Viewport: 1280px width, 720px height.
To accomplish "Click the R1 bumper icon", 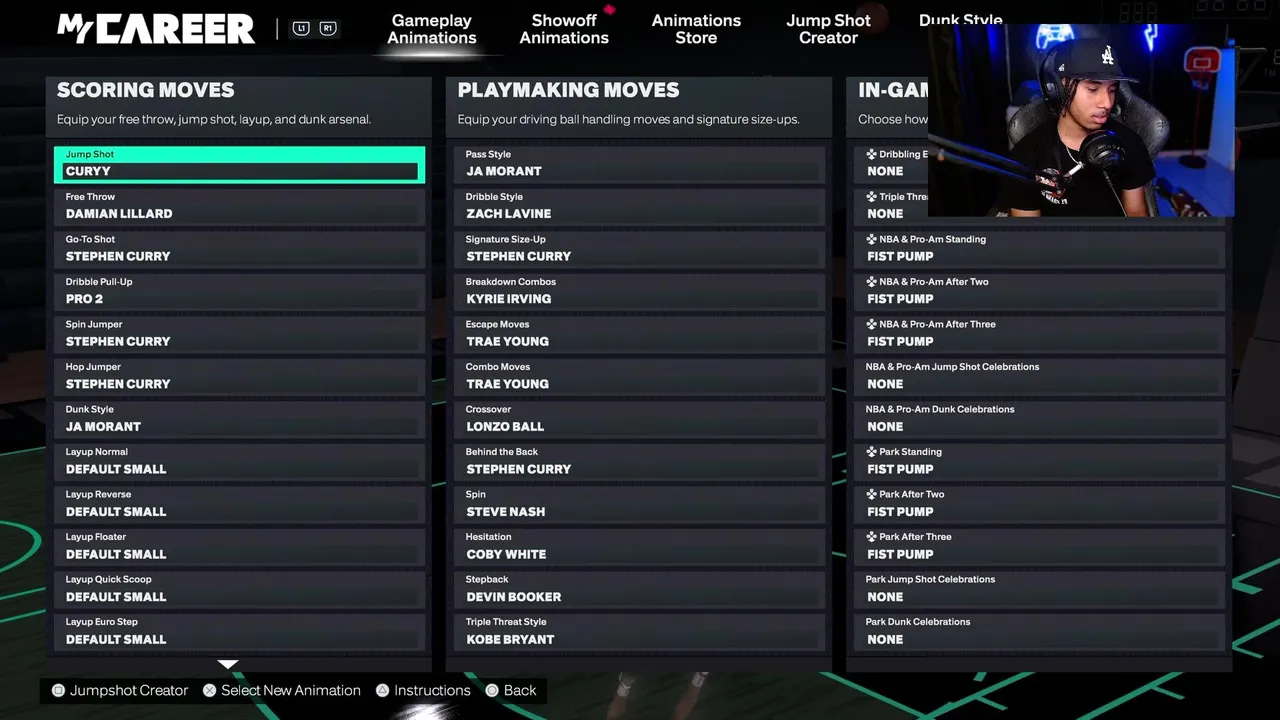I will point(327,28).
